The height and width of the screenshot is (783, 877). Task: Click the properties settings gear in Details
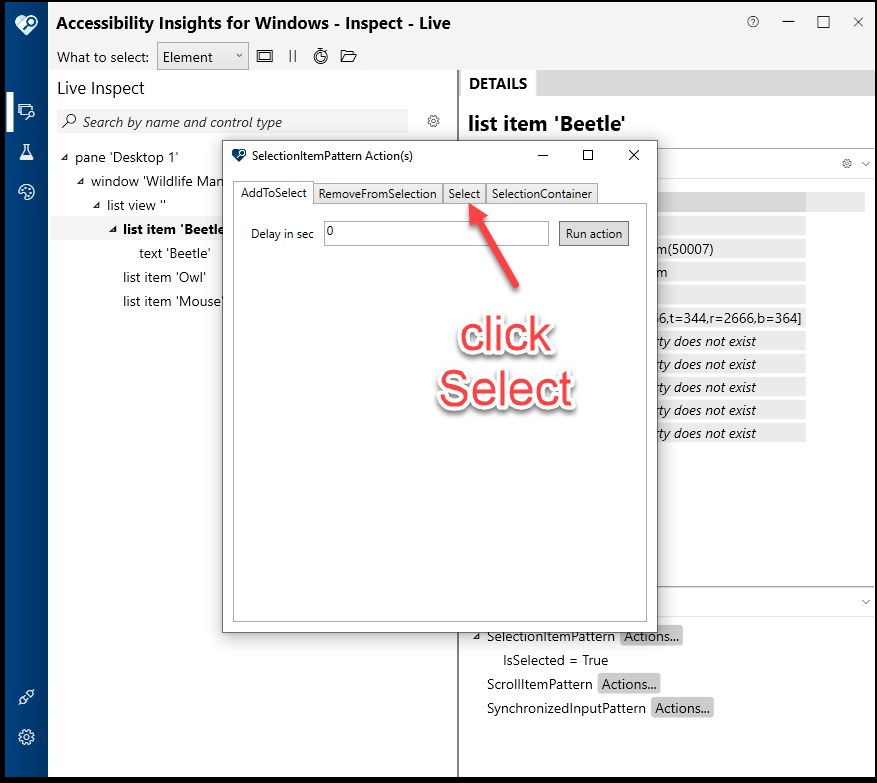click(847, 163)
